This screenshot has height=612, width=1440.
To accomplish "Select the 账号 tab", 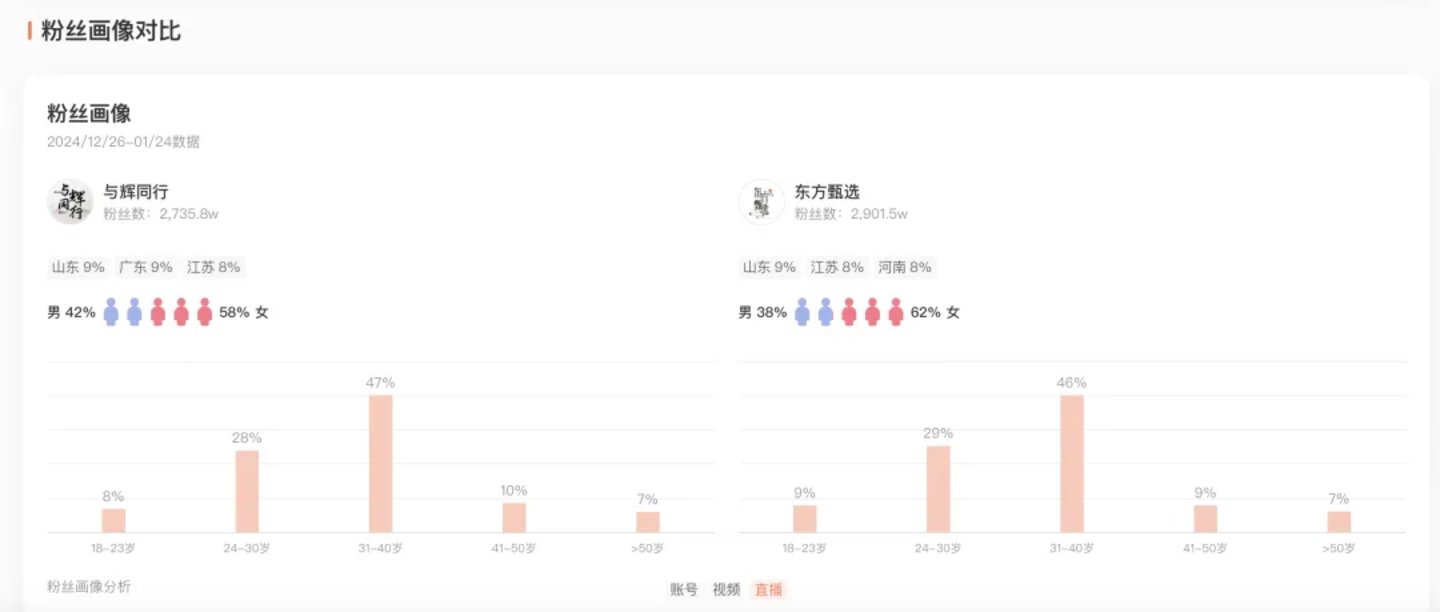I will click(x=684, y=589).
